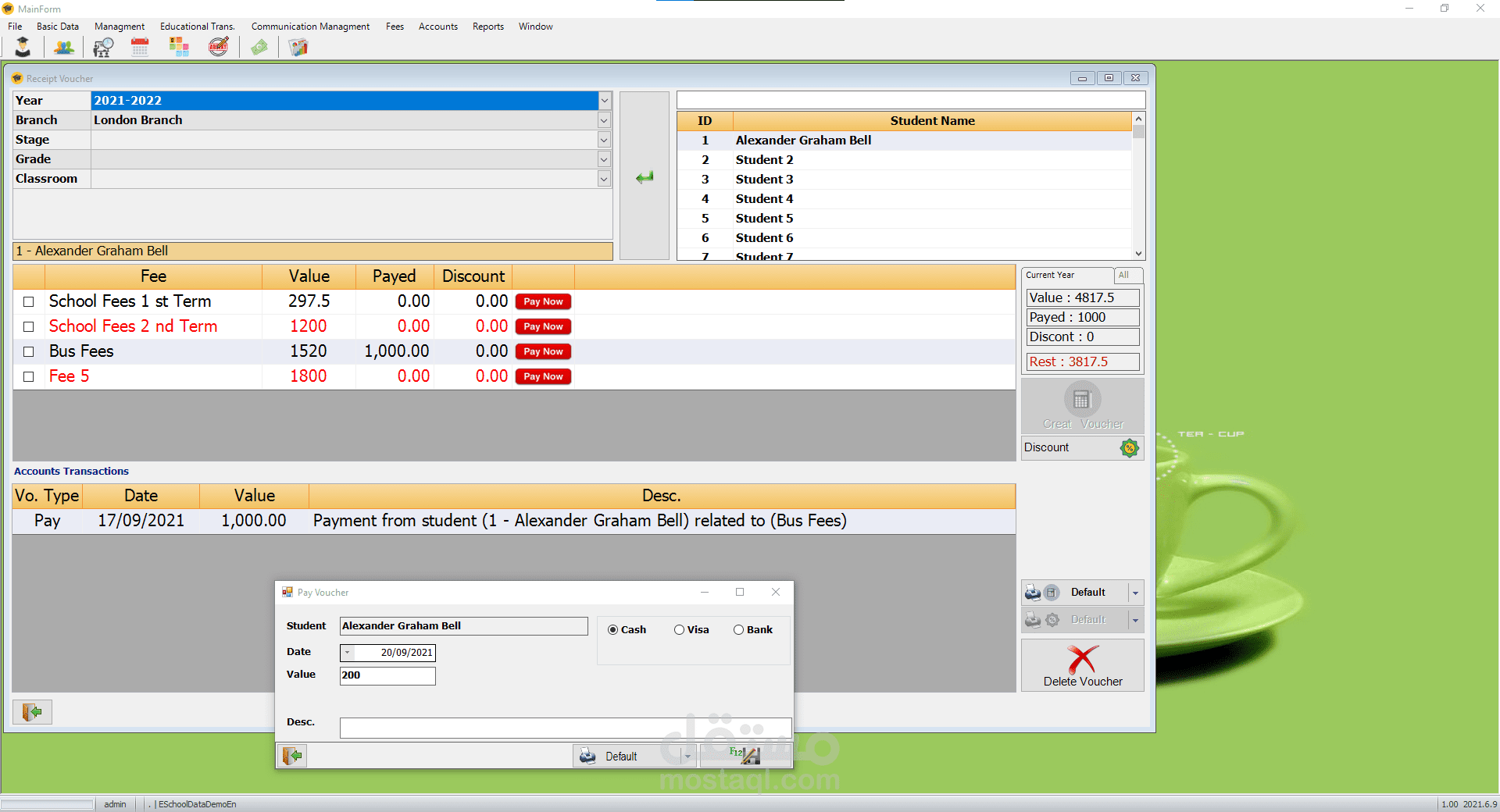Open the green money fees toolbar icon

coord(259,47)
